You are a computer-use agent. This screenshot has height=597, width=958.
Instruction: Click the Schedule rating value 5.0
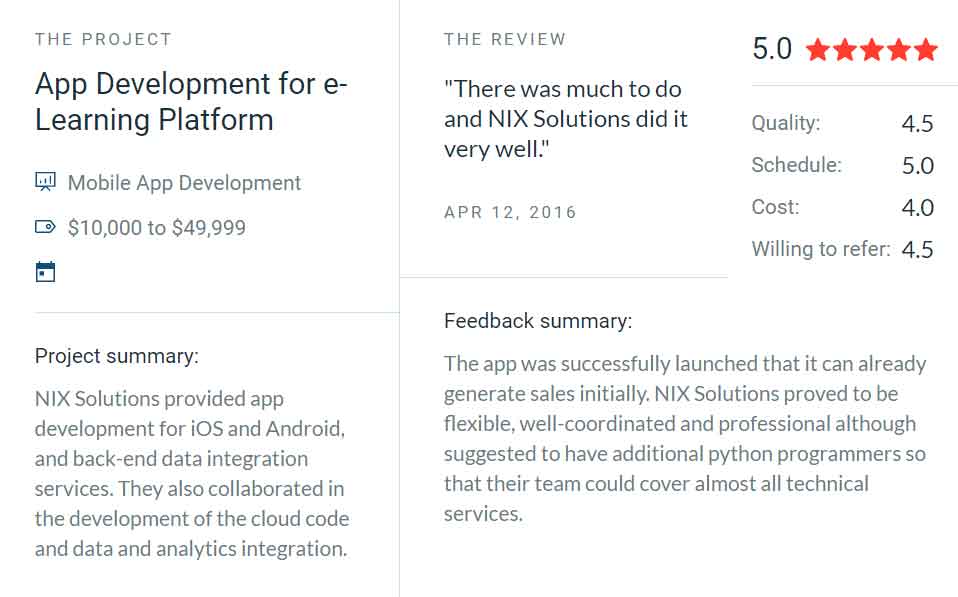tap(918, 166)
